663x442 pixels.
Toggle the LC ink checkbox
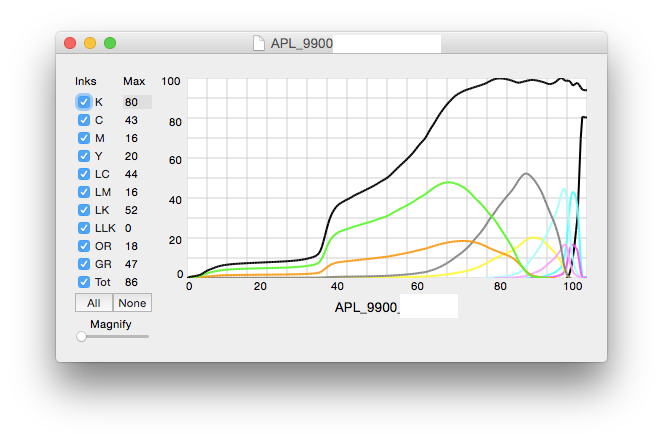[84, 174]
